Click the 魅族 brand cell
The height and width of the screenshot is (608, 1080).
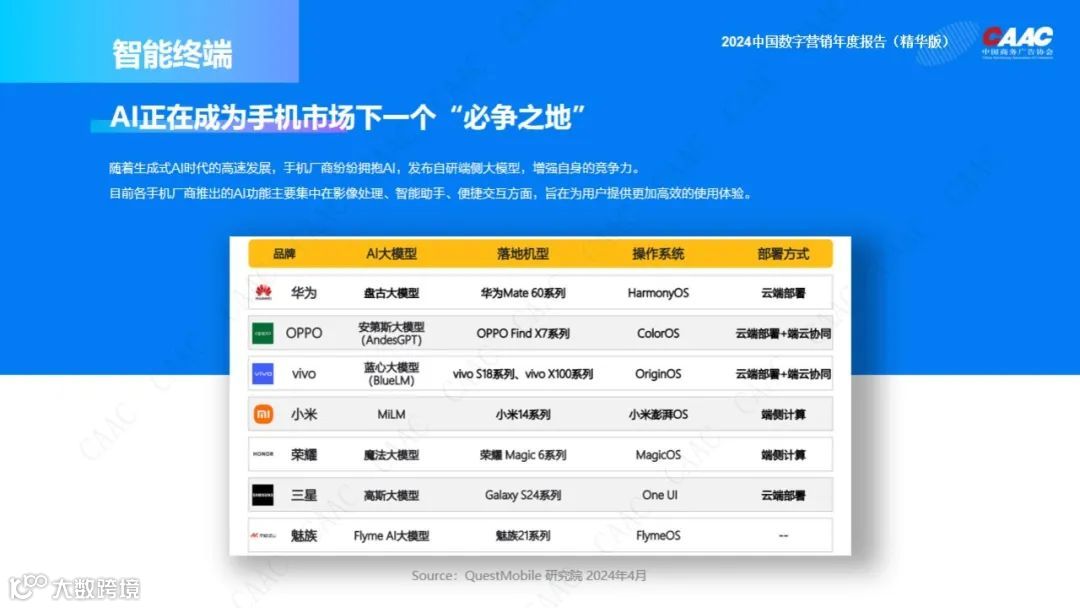(x=304, y=536)
